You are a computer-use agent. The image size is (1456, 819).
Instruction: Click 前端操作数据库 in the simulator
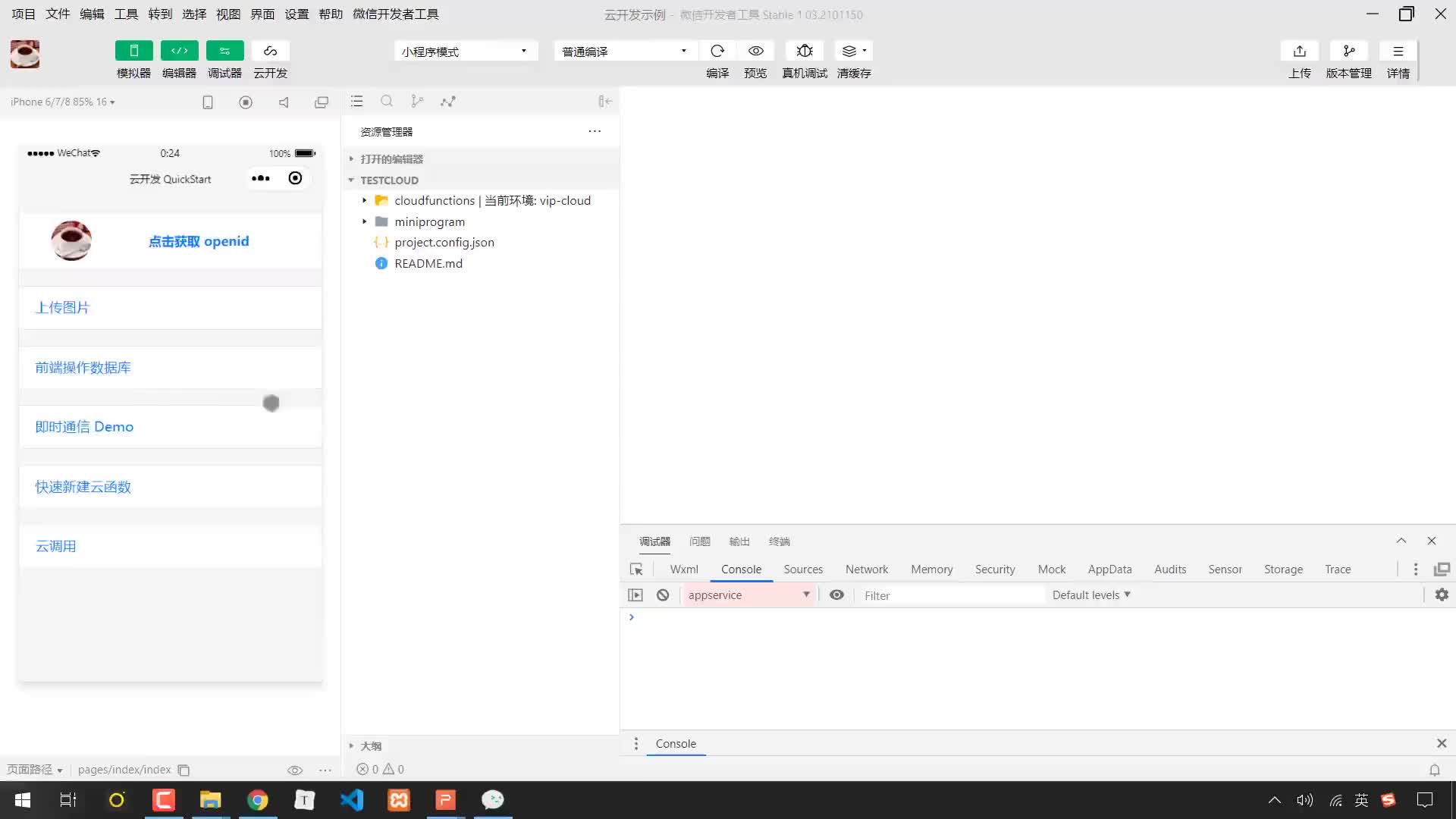click(171, 367)
